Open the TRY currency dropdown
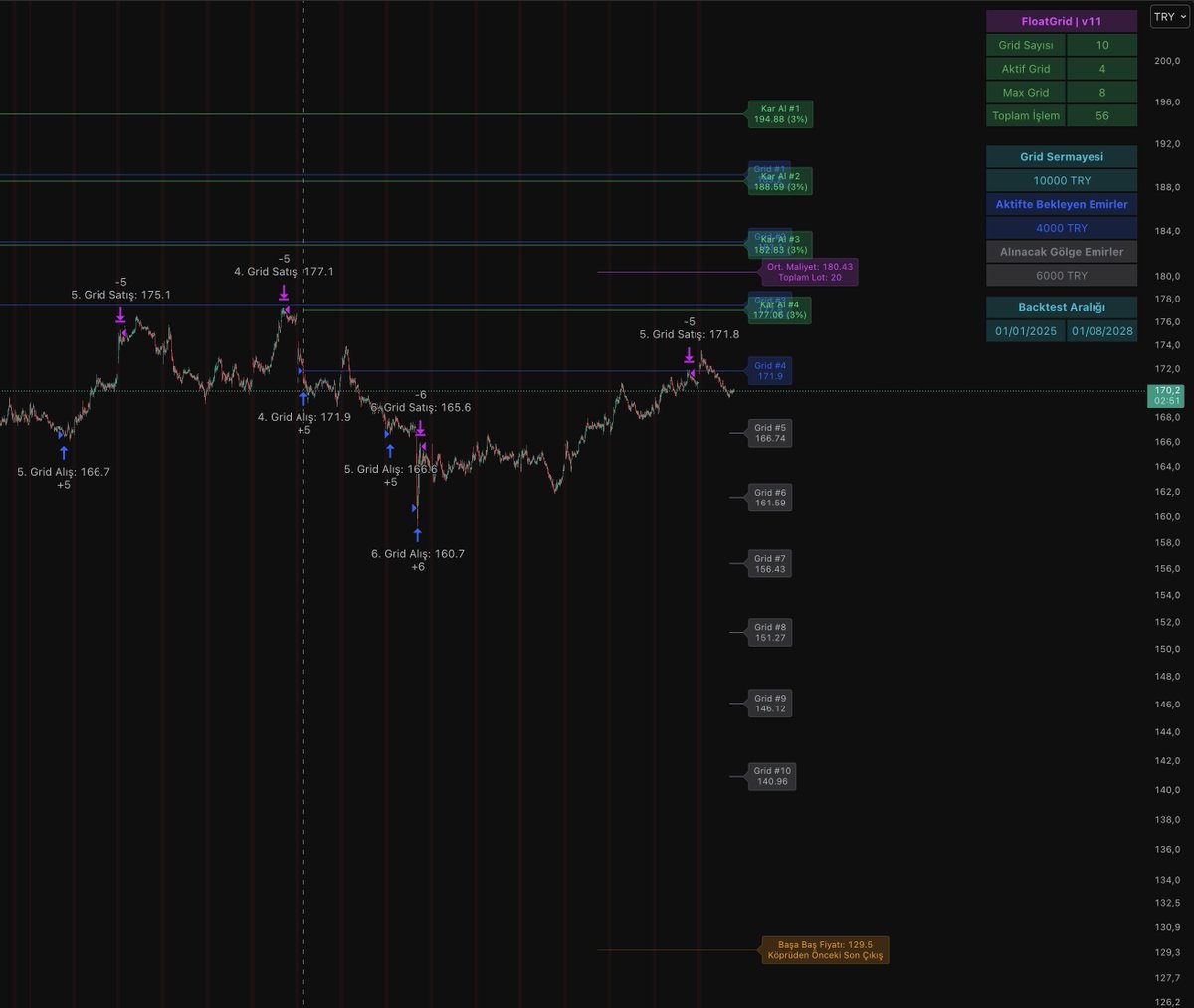The image size is (1194, 1008). (1169, 17)
